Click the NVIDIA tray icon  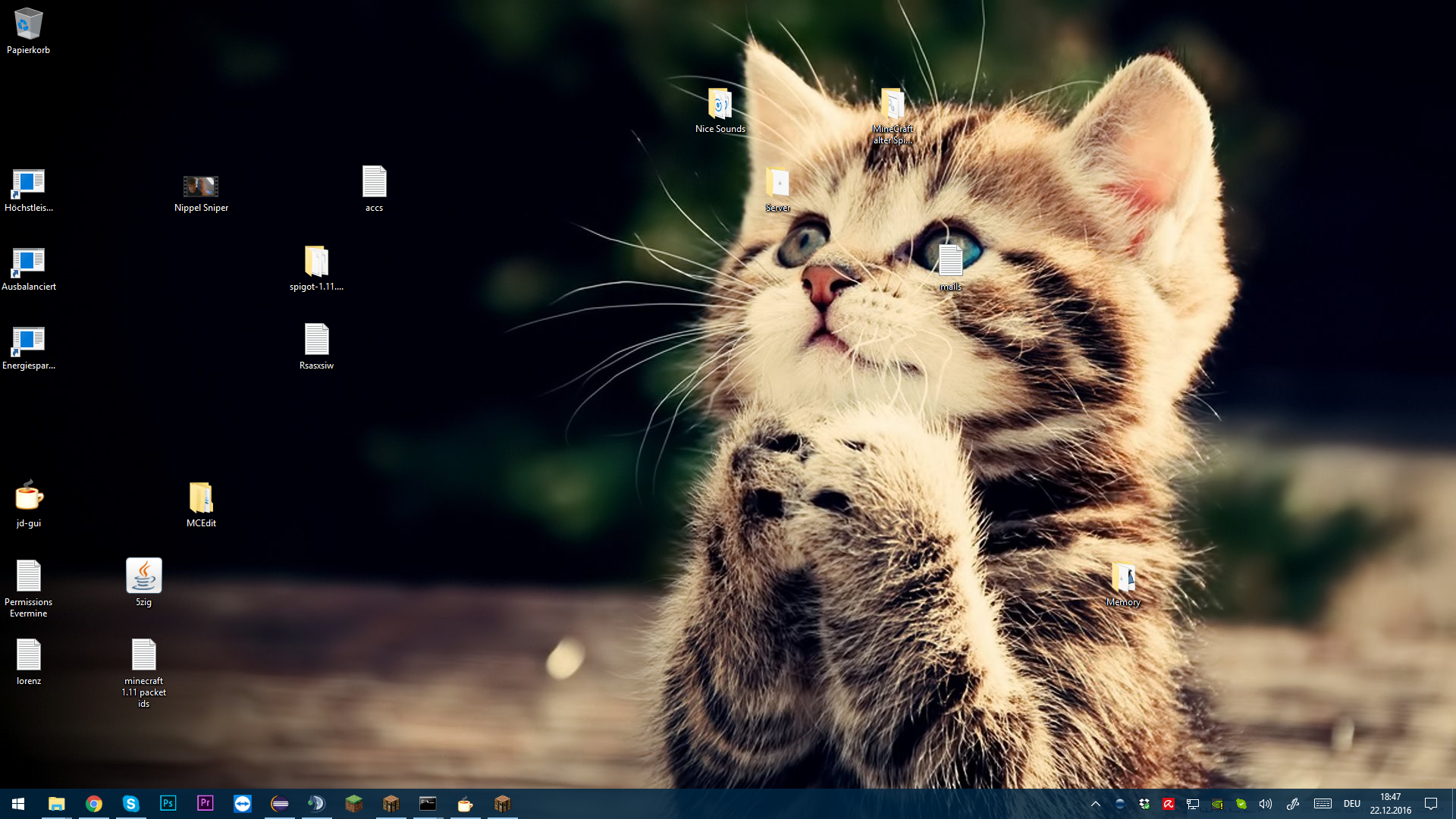pyautogui.click(x=1217, y=804)
